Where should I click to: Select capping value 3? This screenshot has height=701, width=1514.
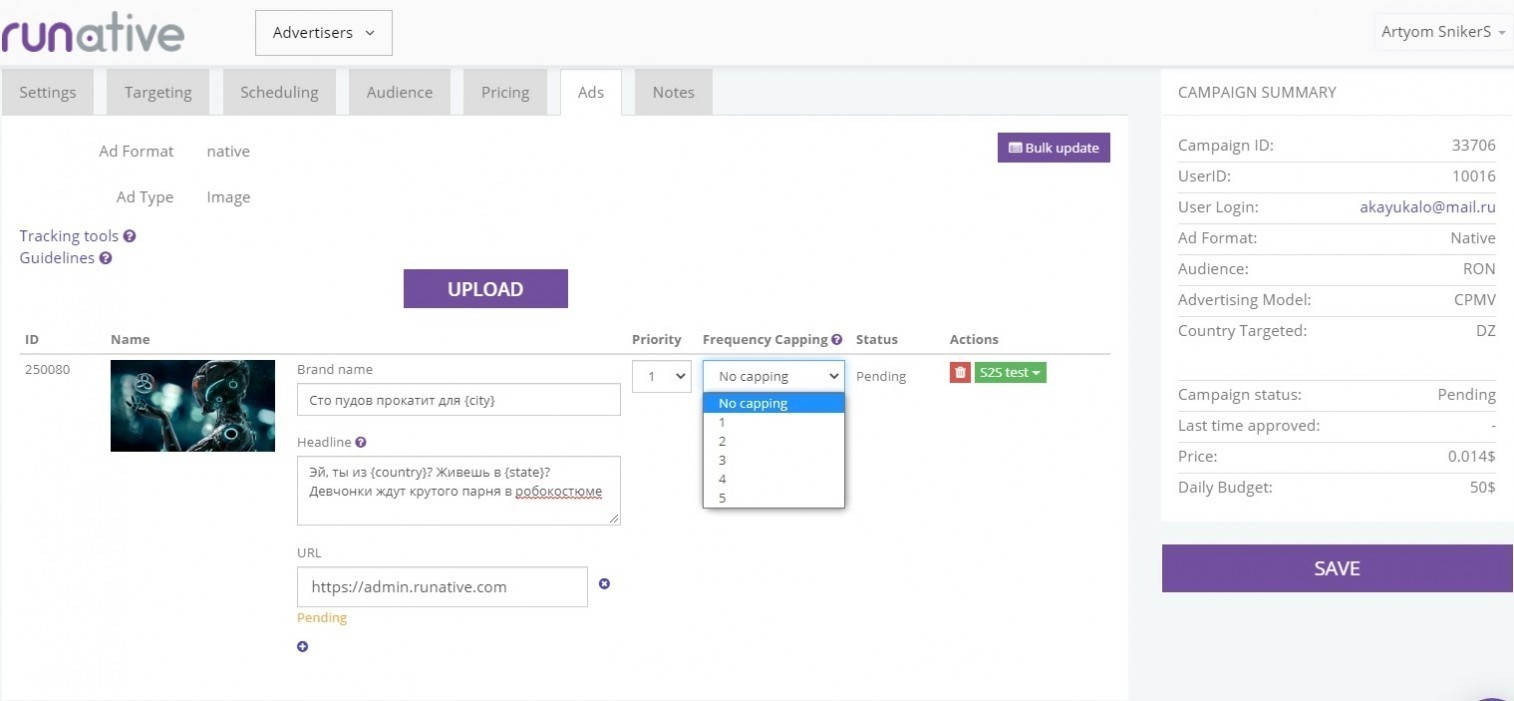774,460
